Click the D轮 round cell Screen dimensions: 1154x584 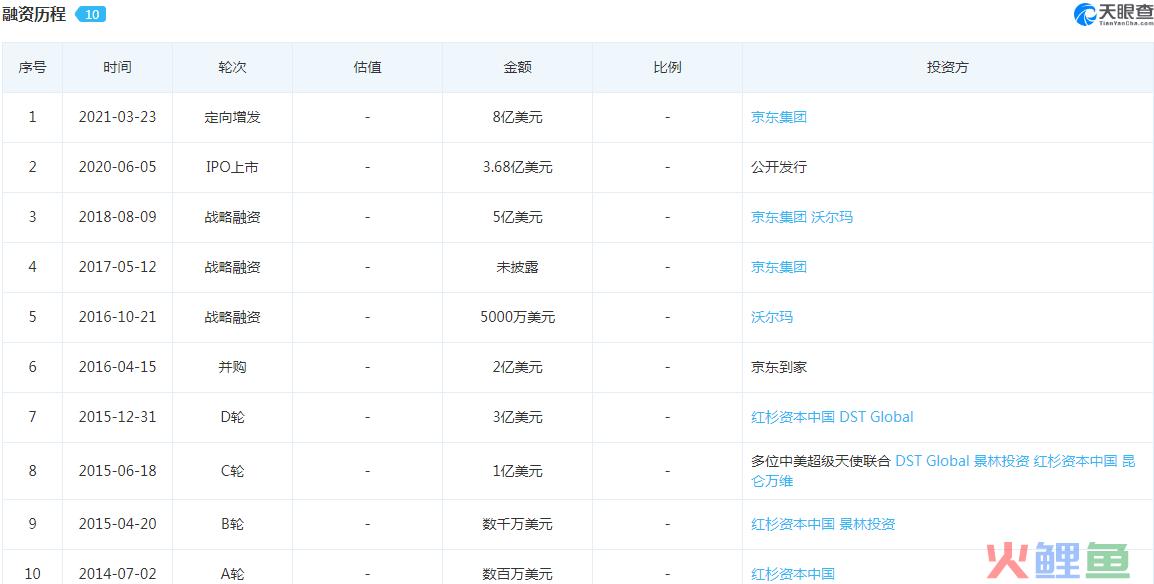pyautogui.click(x=233, y=417)
